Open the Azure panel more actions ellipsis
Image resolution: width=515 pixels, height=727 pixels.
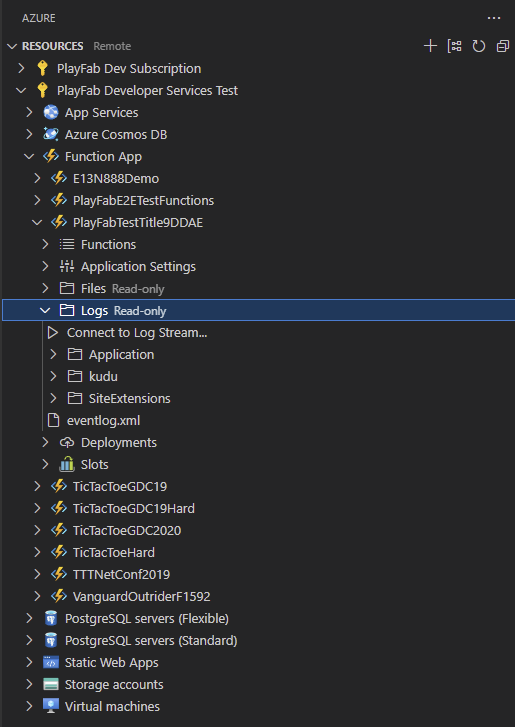point(494,18)
